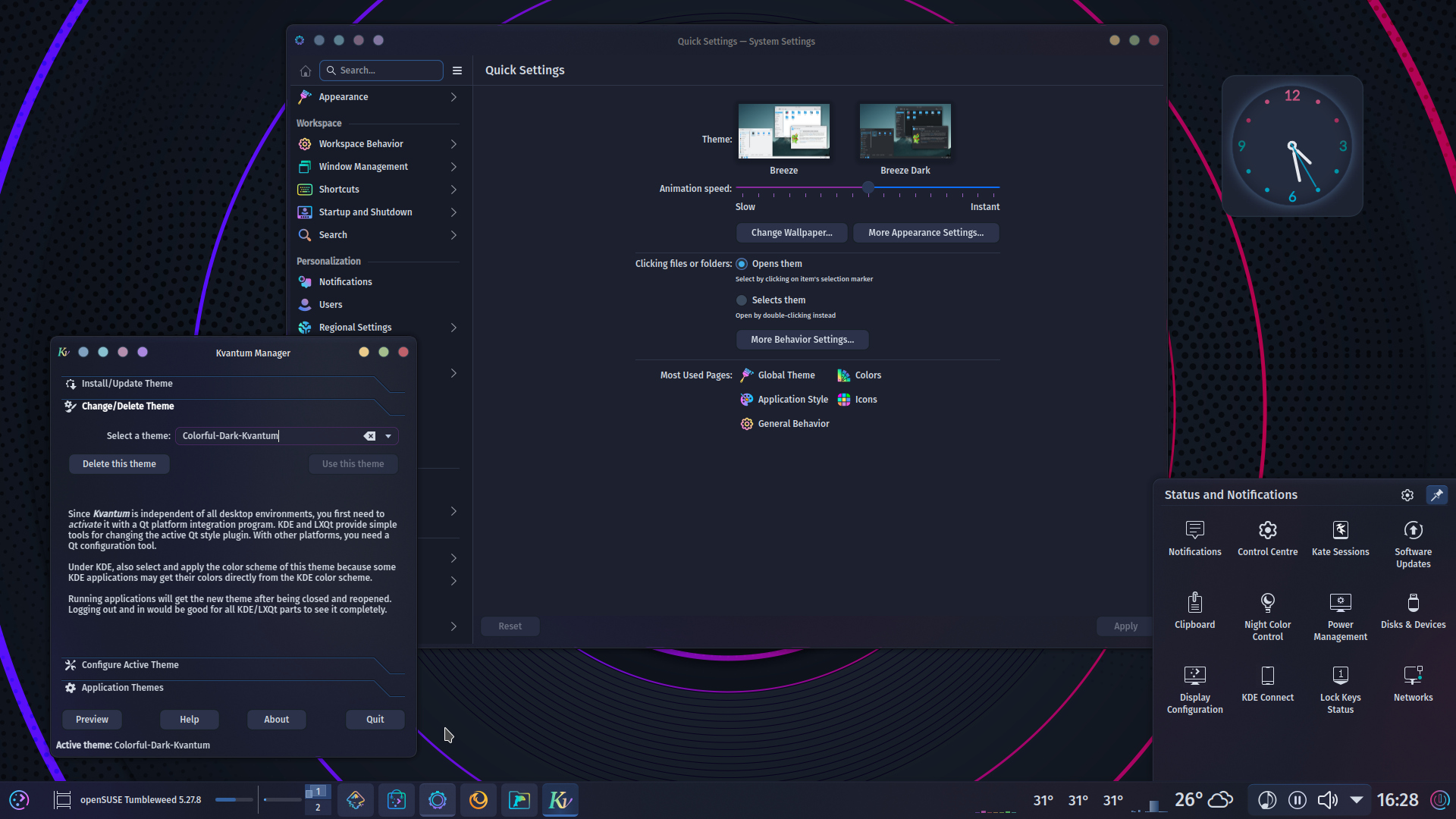Image resolution: width=1456 pixels, height=819 pixels.
Task: Click the About button in Kvantum
Action: coord(277,720)
